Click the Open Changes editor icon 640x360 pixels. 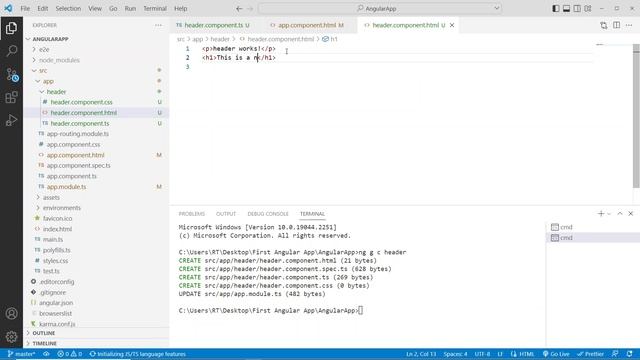(x=604, y=25)
